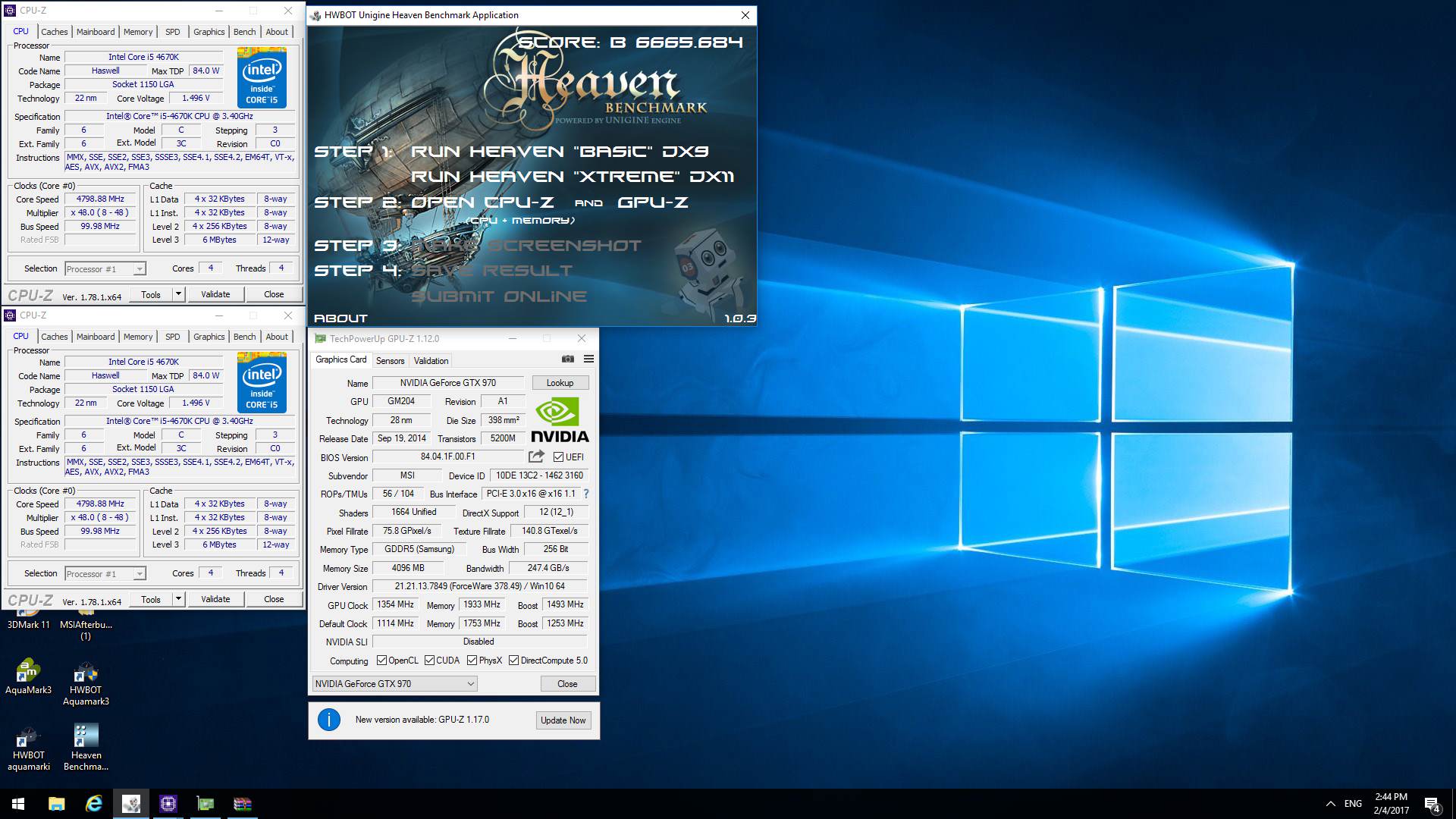
Task: Open the HWBOT Aquamark3 desktop shortcut
Action: pyautogui.click(x=86, y=682)
